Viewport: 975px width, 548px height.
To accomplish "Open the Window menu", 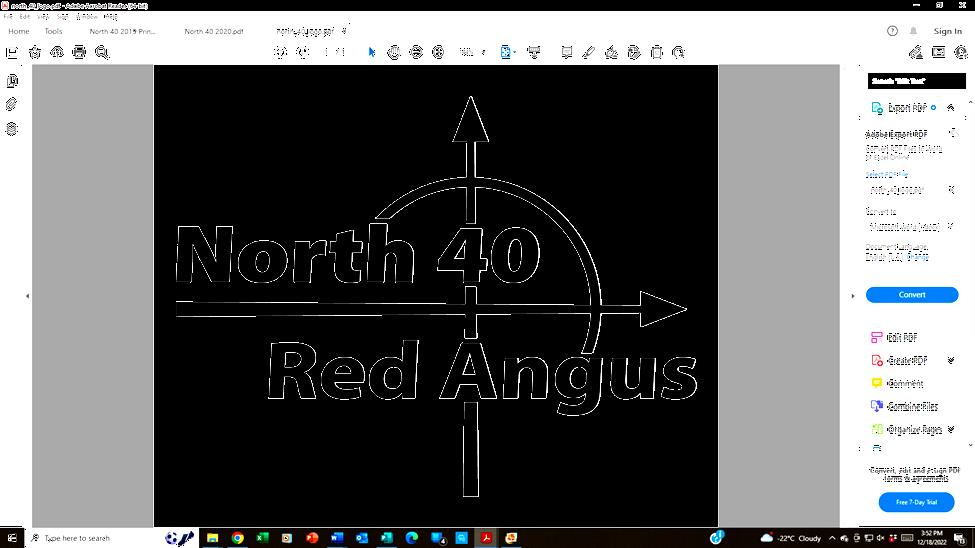I will tap(87, 17).
